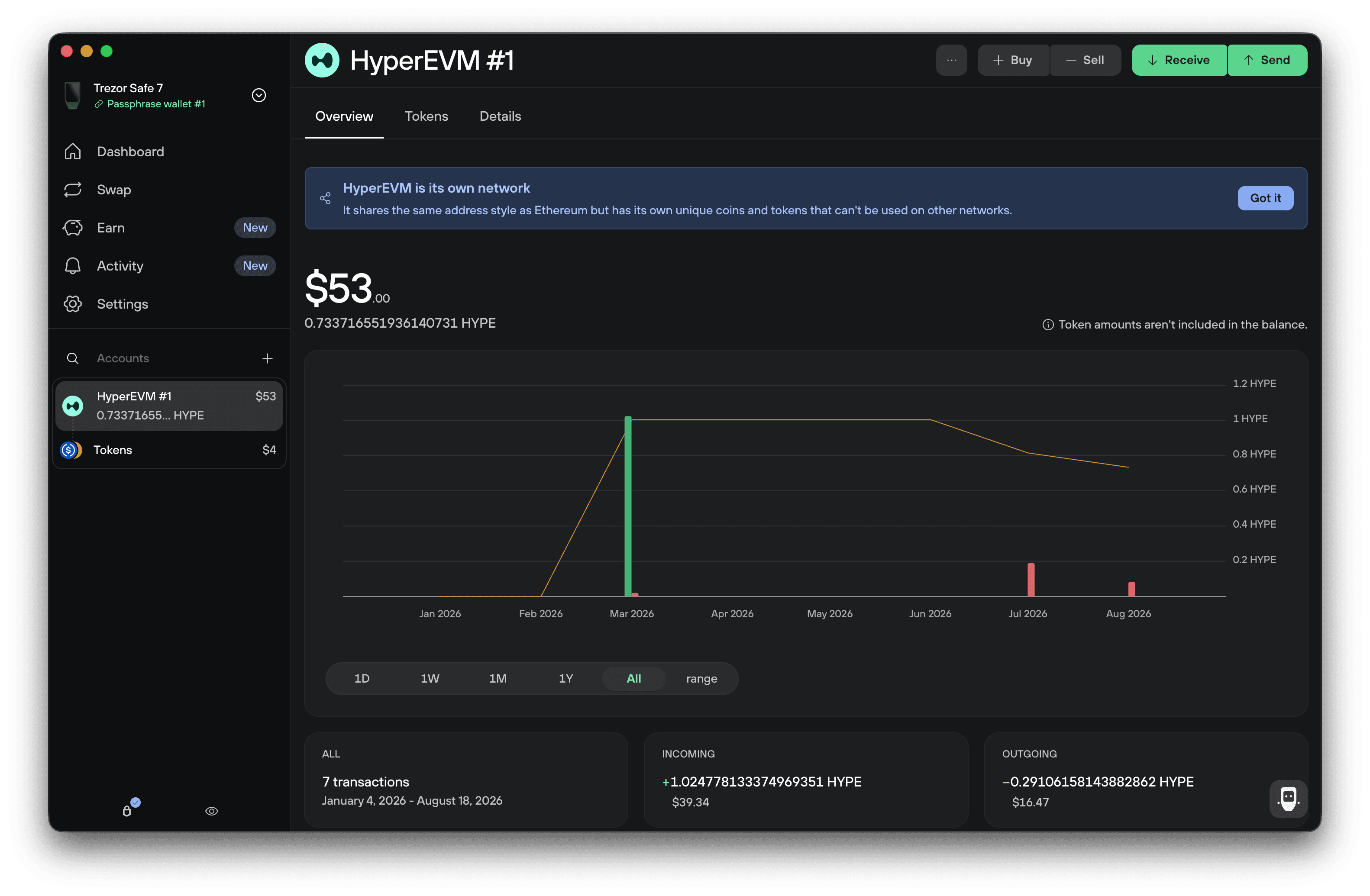This screenshot has height=896, width=1370.
Task: Click the share network icon in banner
Action: 325,198
